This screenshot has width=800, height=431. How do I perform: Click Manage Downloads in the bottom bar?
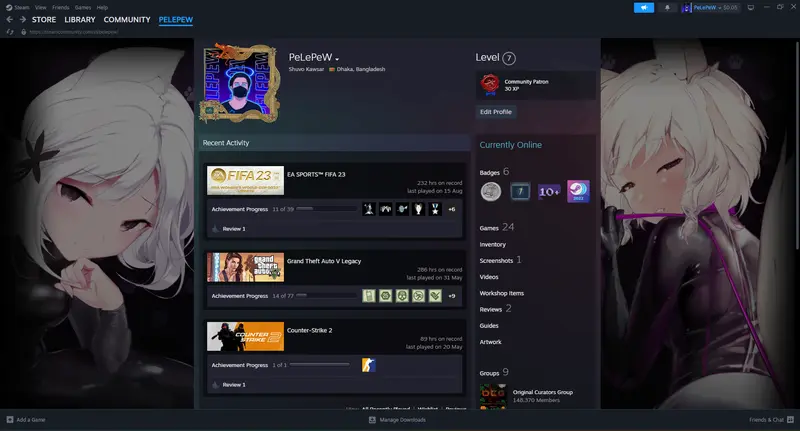tap(400, 420)
